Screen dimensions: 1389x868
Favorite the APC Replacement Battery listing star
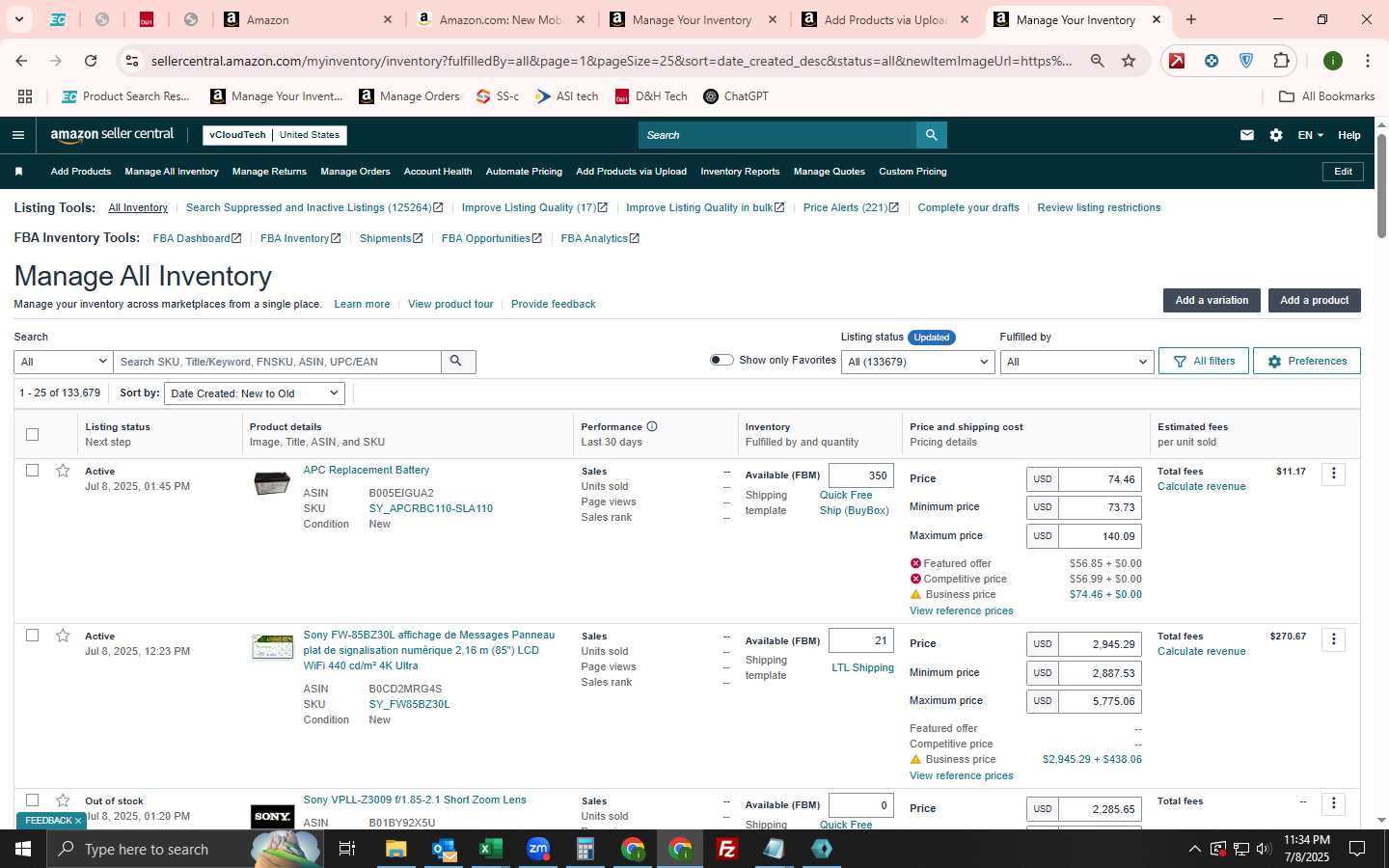pos(63,471)
